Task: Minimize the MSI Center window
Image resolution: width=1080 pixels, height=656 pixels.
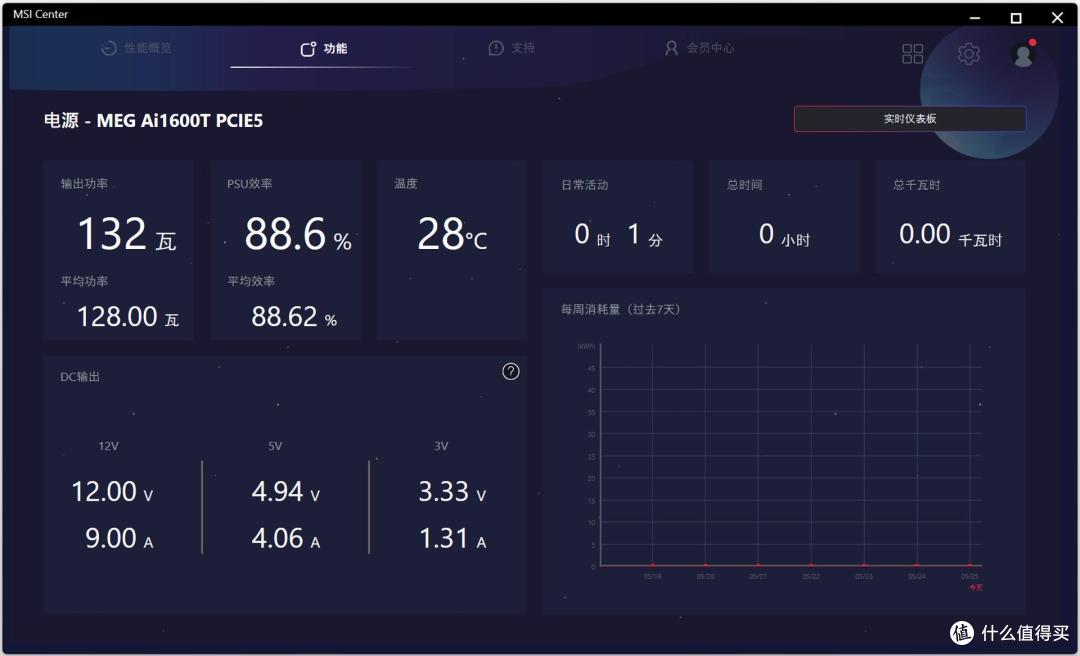Action: pos(975,17)
